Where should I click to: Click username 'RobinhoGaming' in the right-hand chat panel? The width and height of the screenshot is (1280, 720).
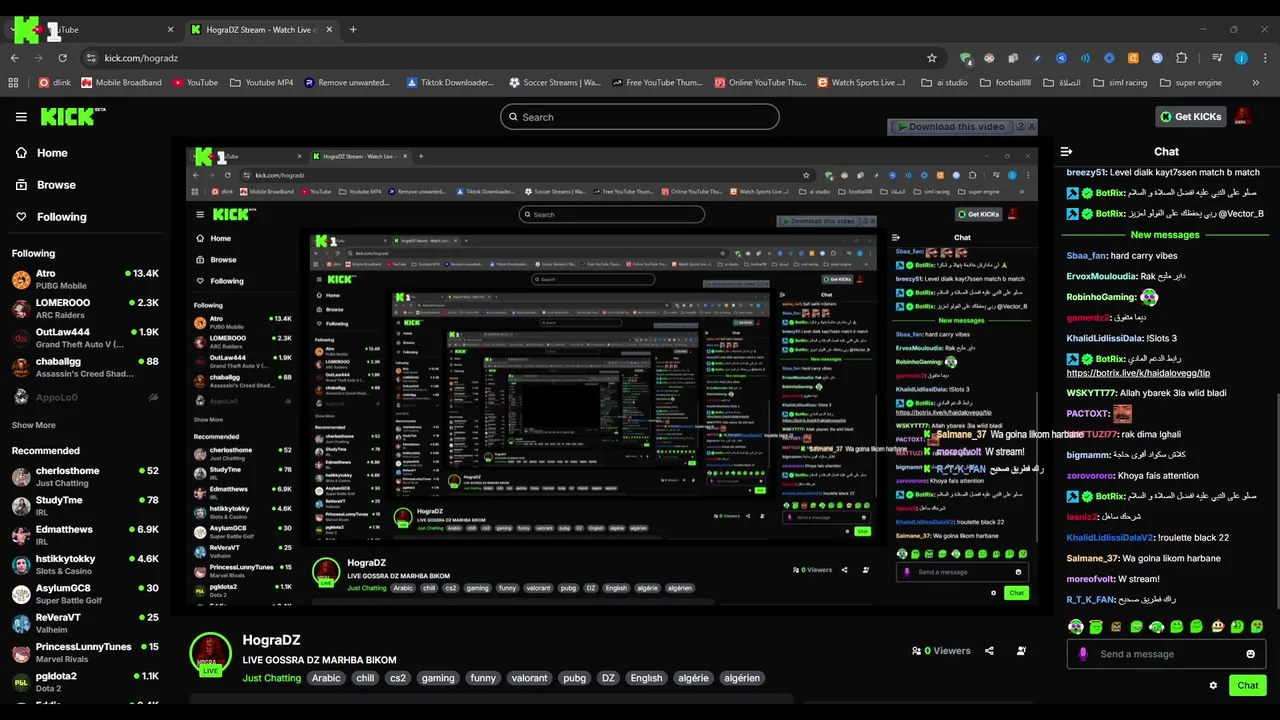(1101, 297)
